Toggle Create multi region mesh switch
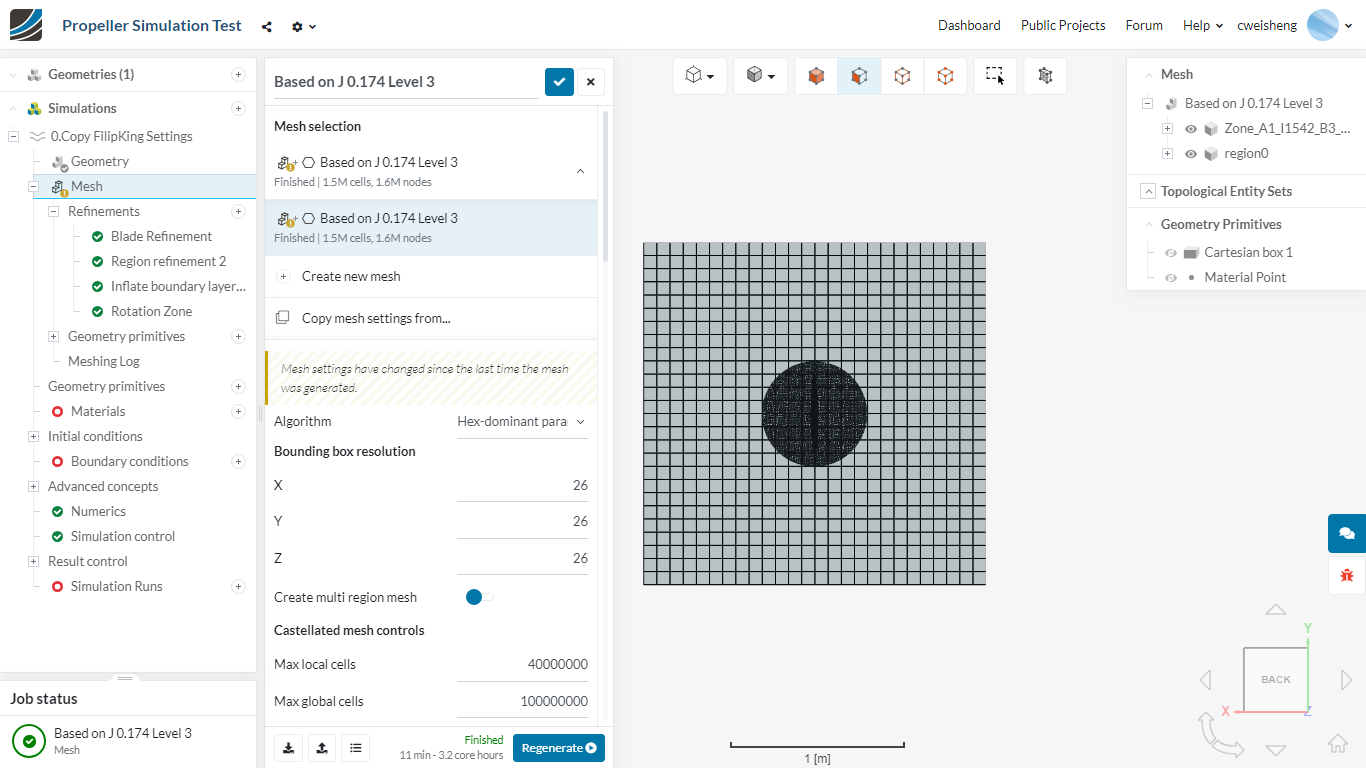 (478, 597)
